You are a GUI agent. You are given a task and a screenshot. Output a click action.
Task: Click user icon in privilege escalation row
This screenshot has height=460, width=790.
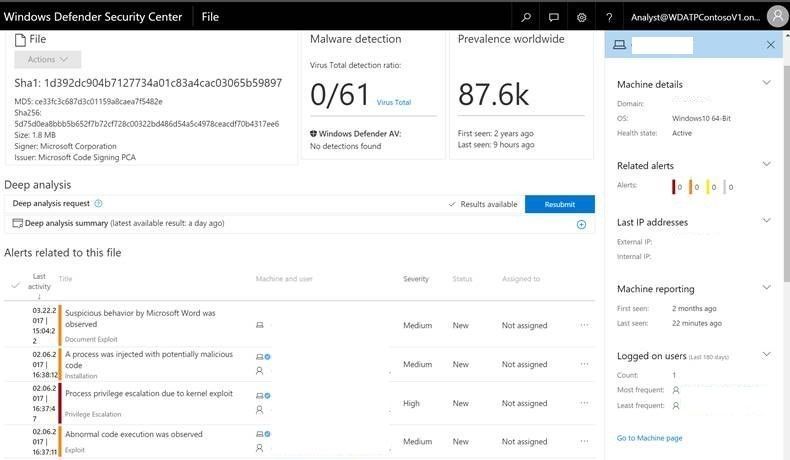pyautogui.click(x=259, y=410)
